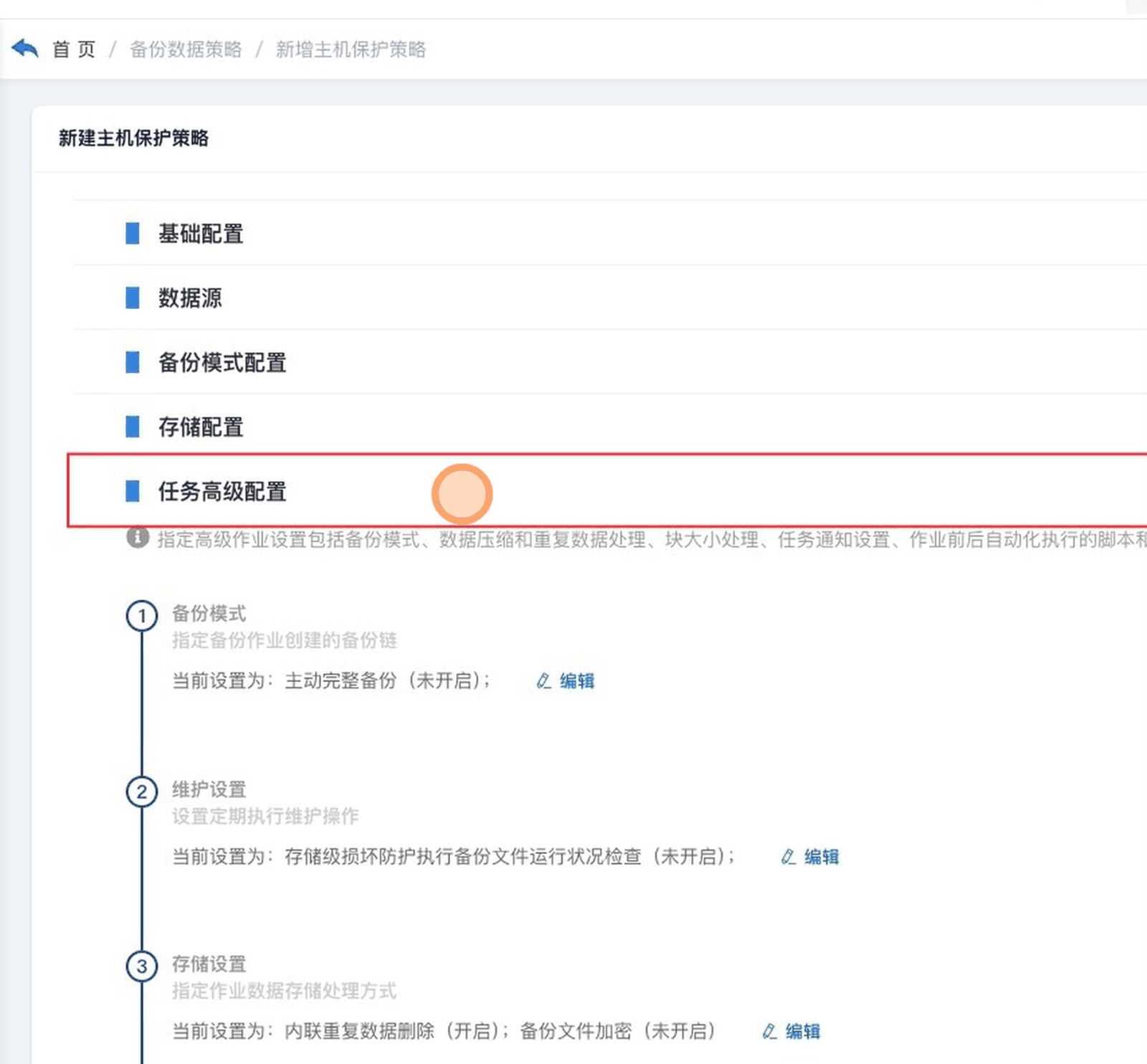Edit the 备份模式 setting
Viewport: 1147px width, 1064px height.
click(x=566, y=680)
